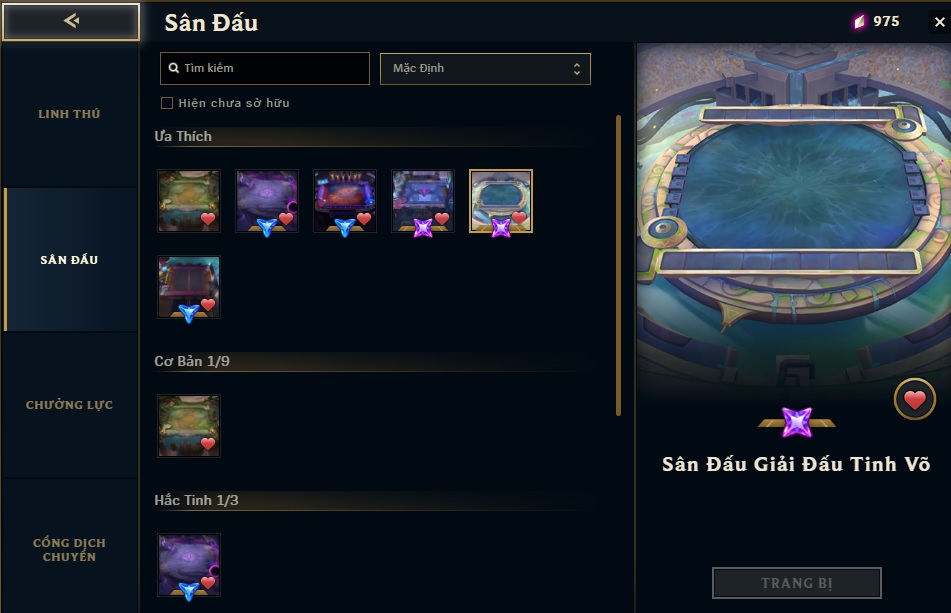Click the up-down arrows on Mặc Định box

577,69
